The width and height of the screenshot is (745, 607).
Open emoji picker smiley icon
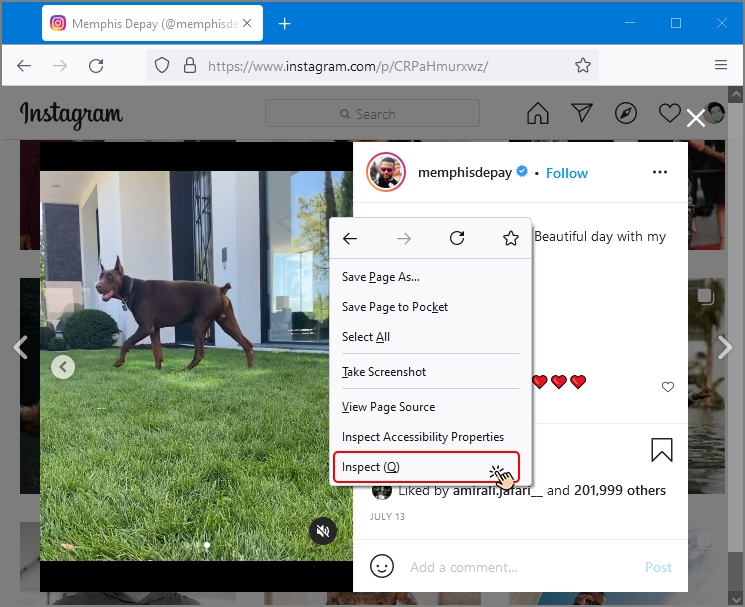point(381,566)
